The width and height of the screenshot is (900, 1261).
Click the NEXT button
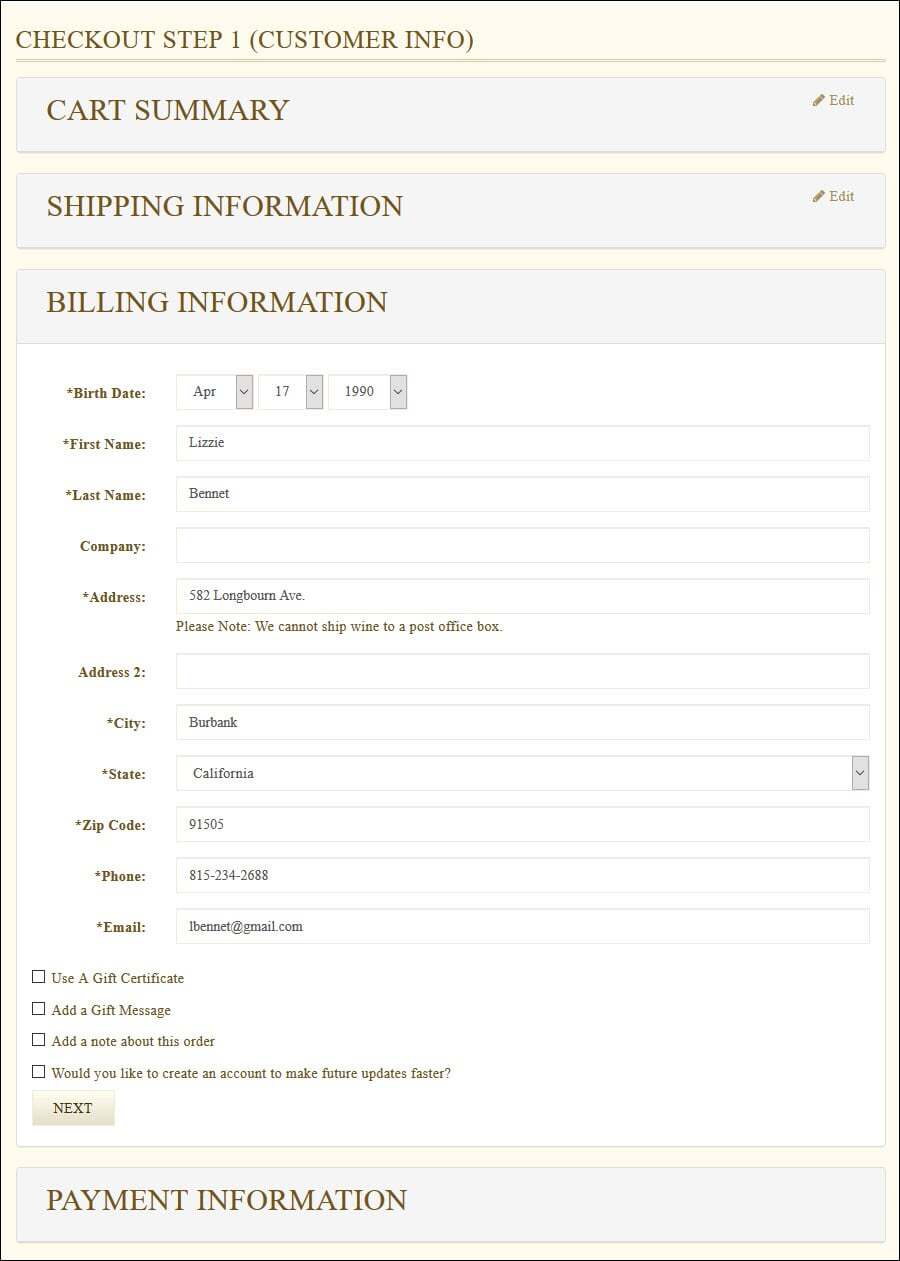(73, 1108)
